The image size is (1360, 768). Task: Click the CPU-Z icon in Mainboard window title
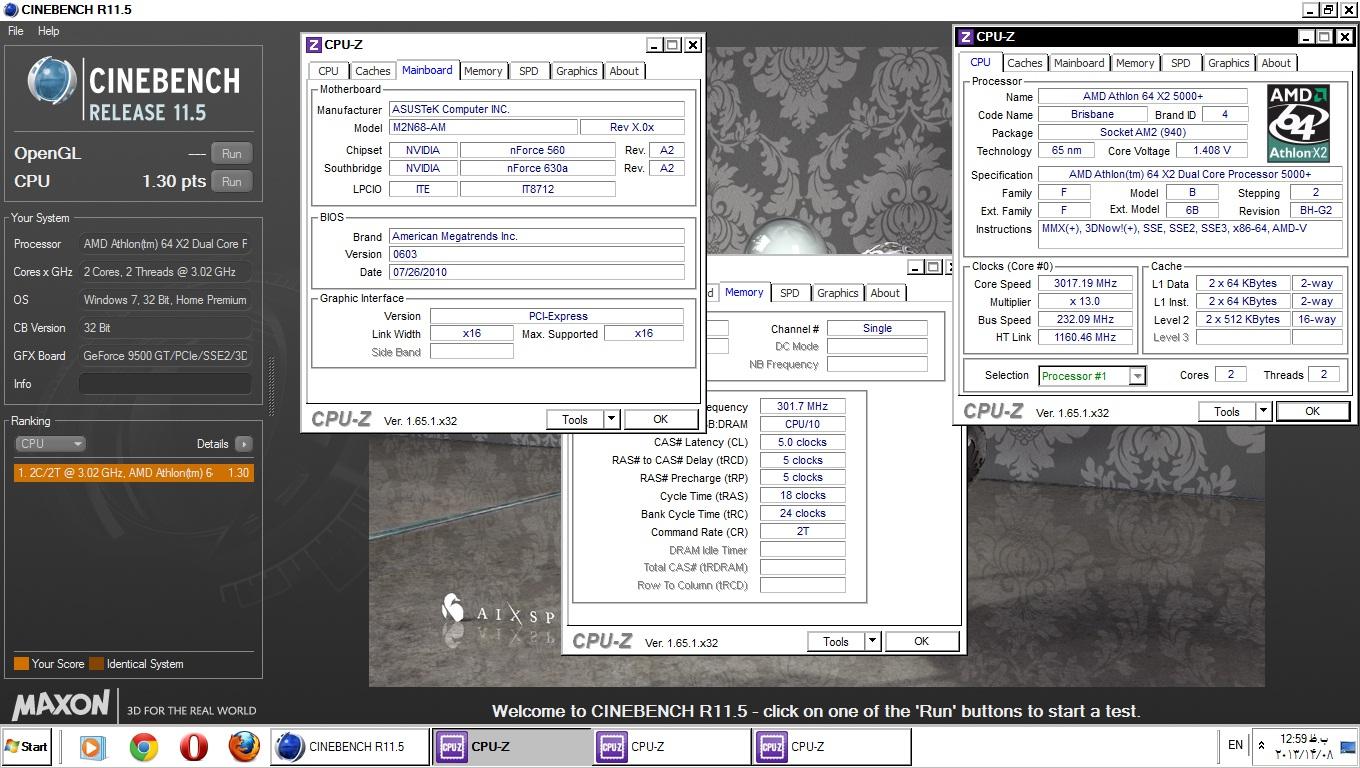[313, 44]
